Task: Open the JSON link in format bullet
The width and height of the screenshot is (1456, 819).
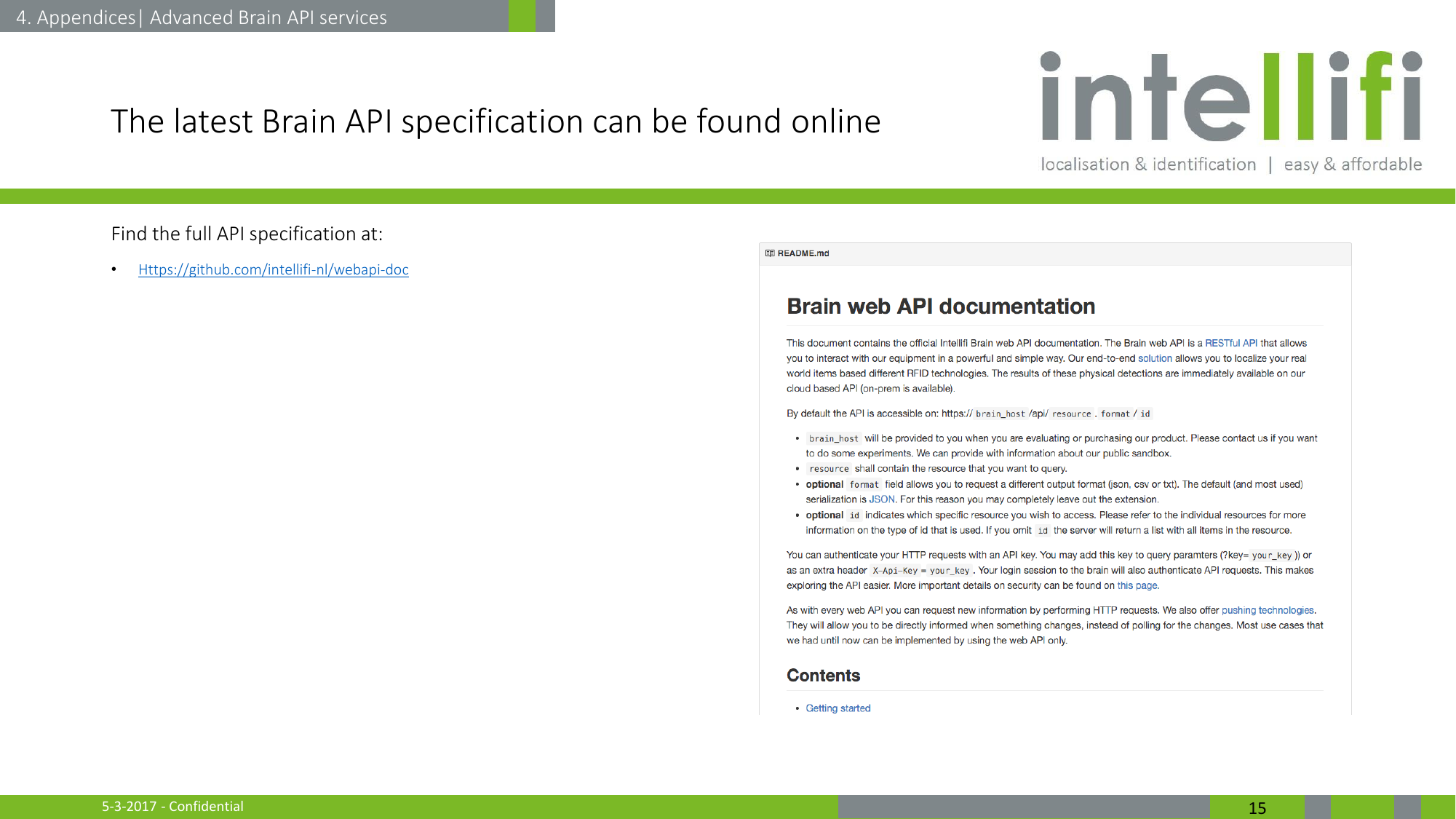Action: (x=882, y=499)
